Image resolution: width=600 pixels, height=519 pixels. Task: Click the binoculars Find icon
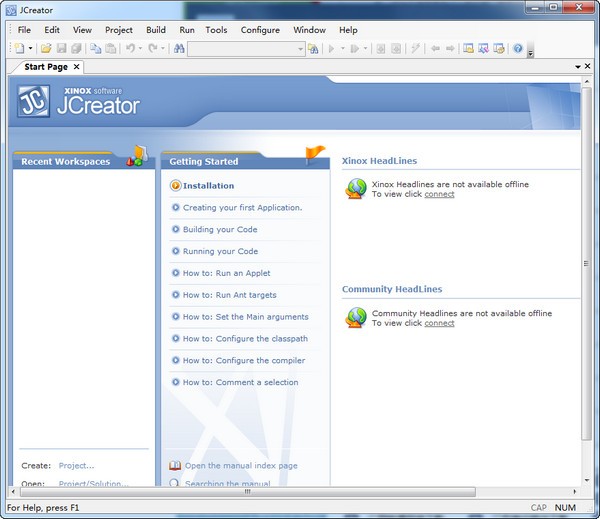[179, 48]
